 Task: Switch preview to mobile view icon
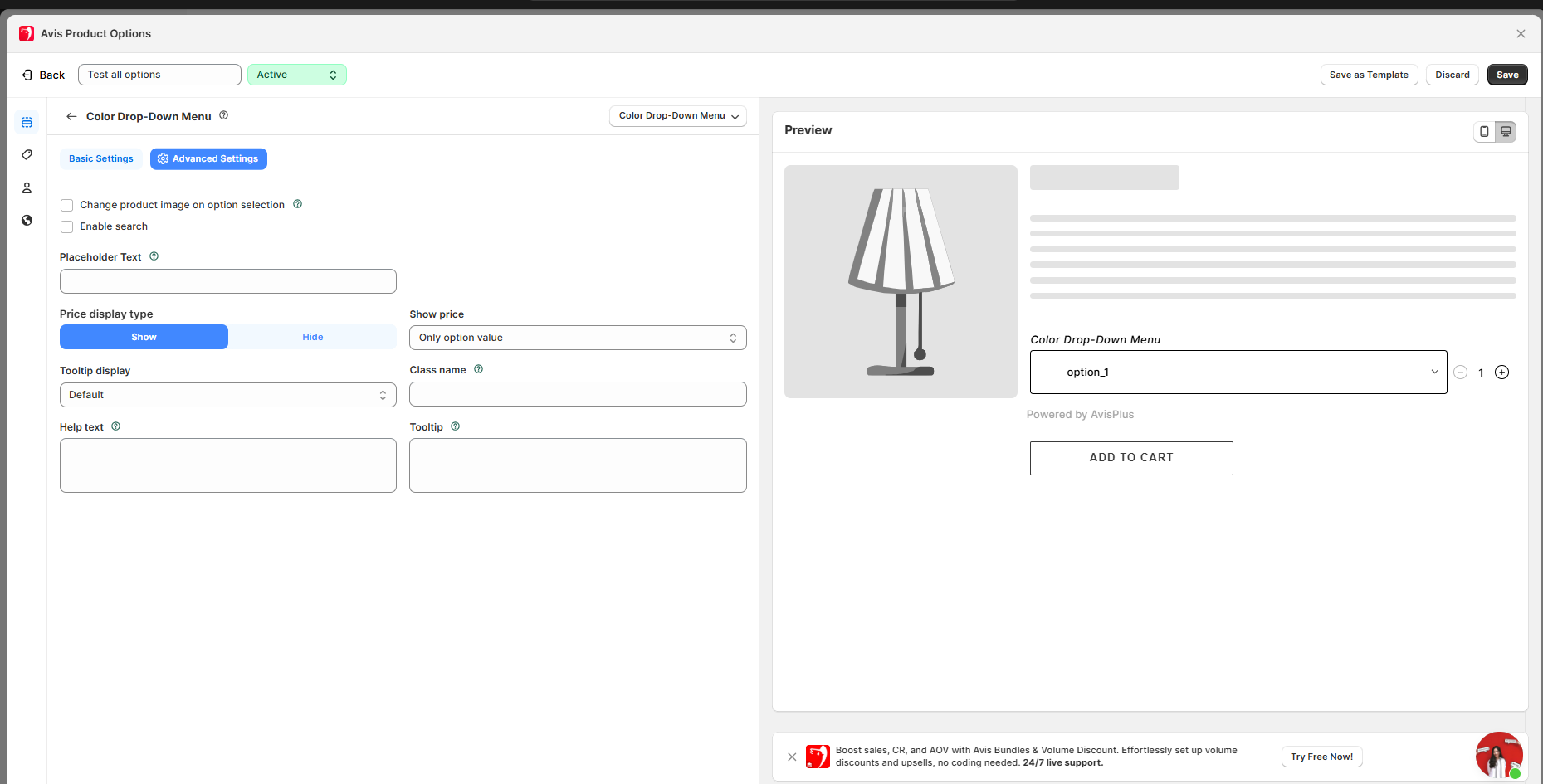(1484, 131)
